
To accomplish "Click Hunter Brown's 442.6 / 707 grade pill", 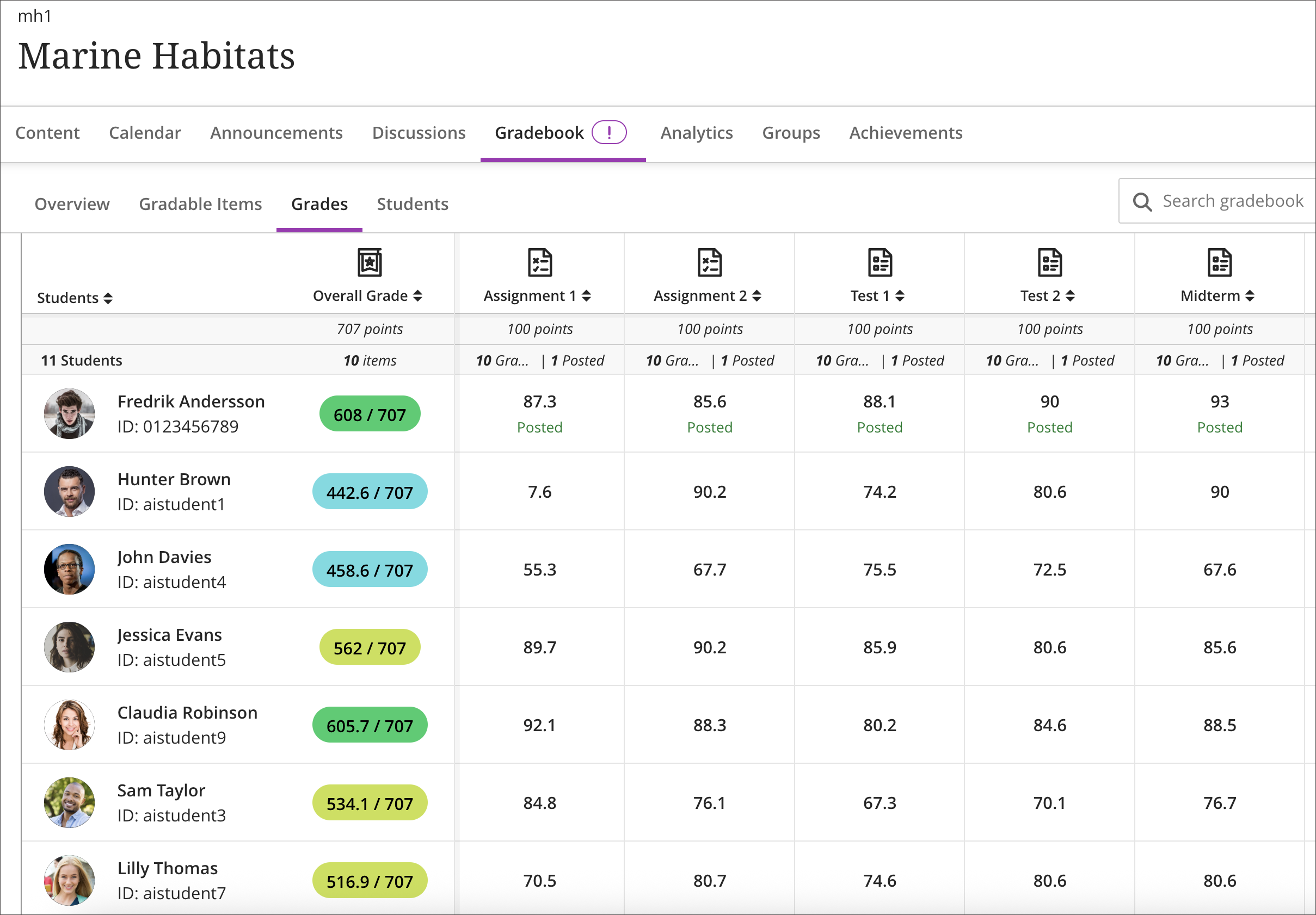I will pyautogui.click(x=370, y=492).
